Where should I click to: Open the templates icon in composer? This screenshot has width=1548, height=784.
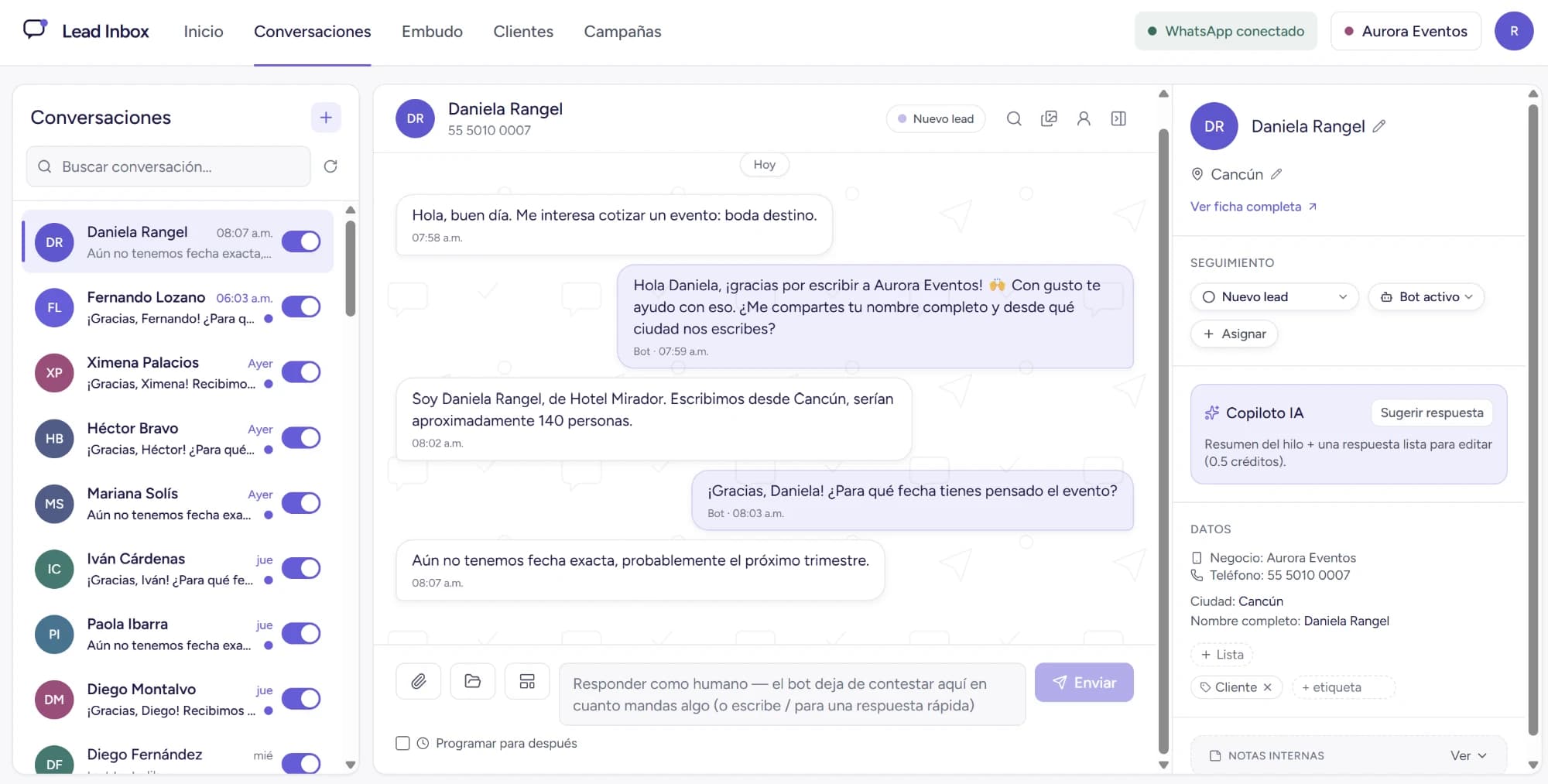click(x=527, y=681)
